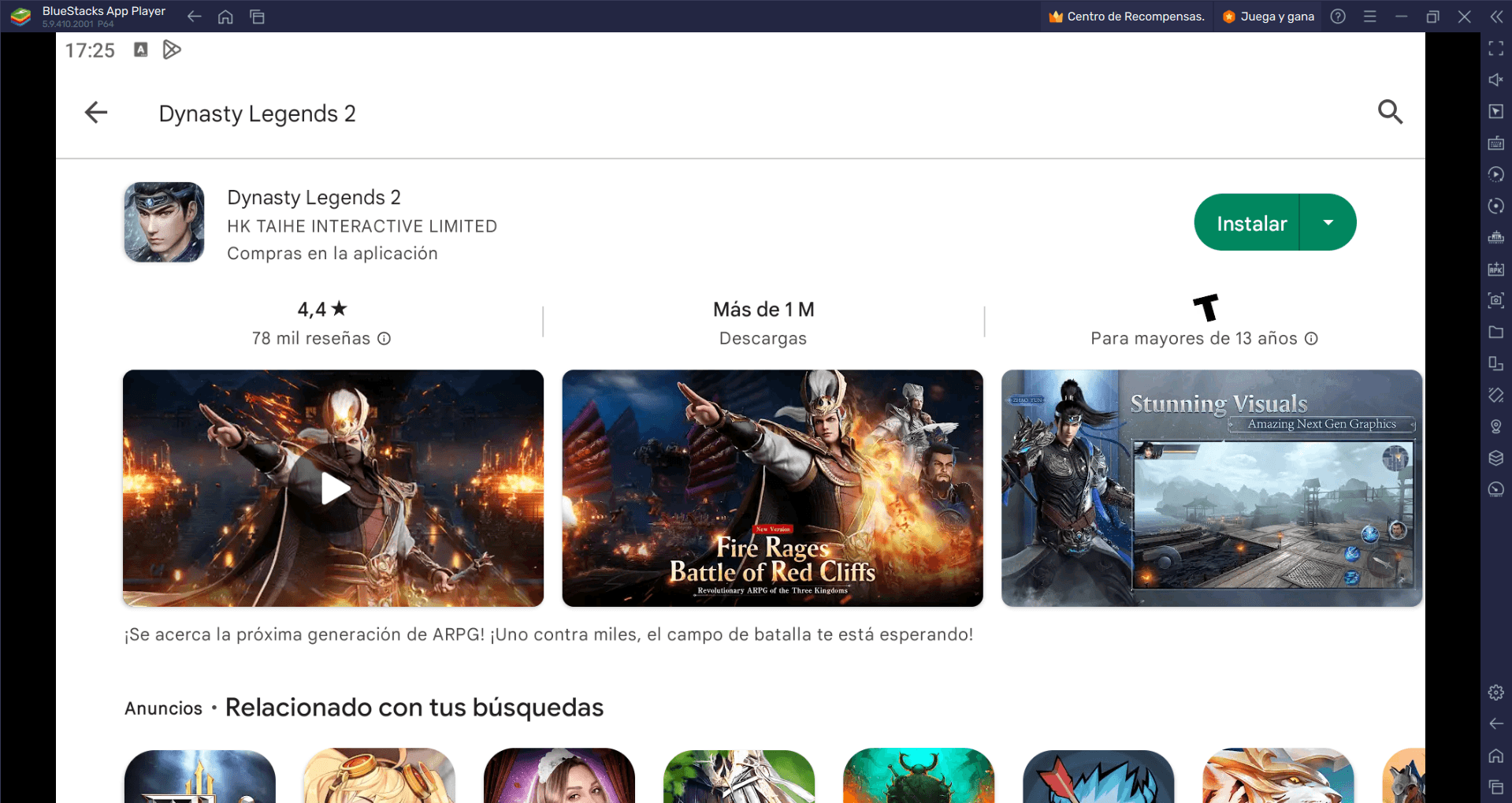Screen dimensions: 1512x803
Task: Take a screenshot with sidebar icon
Action: click(1496, 300)
